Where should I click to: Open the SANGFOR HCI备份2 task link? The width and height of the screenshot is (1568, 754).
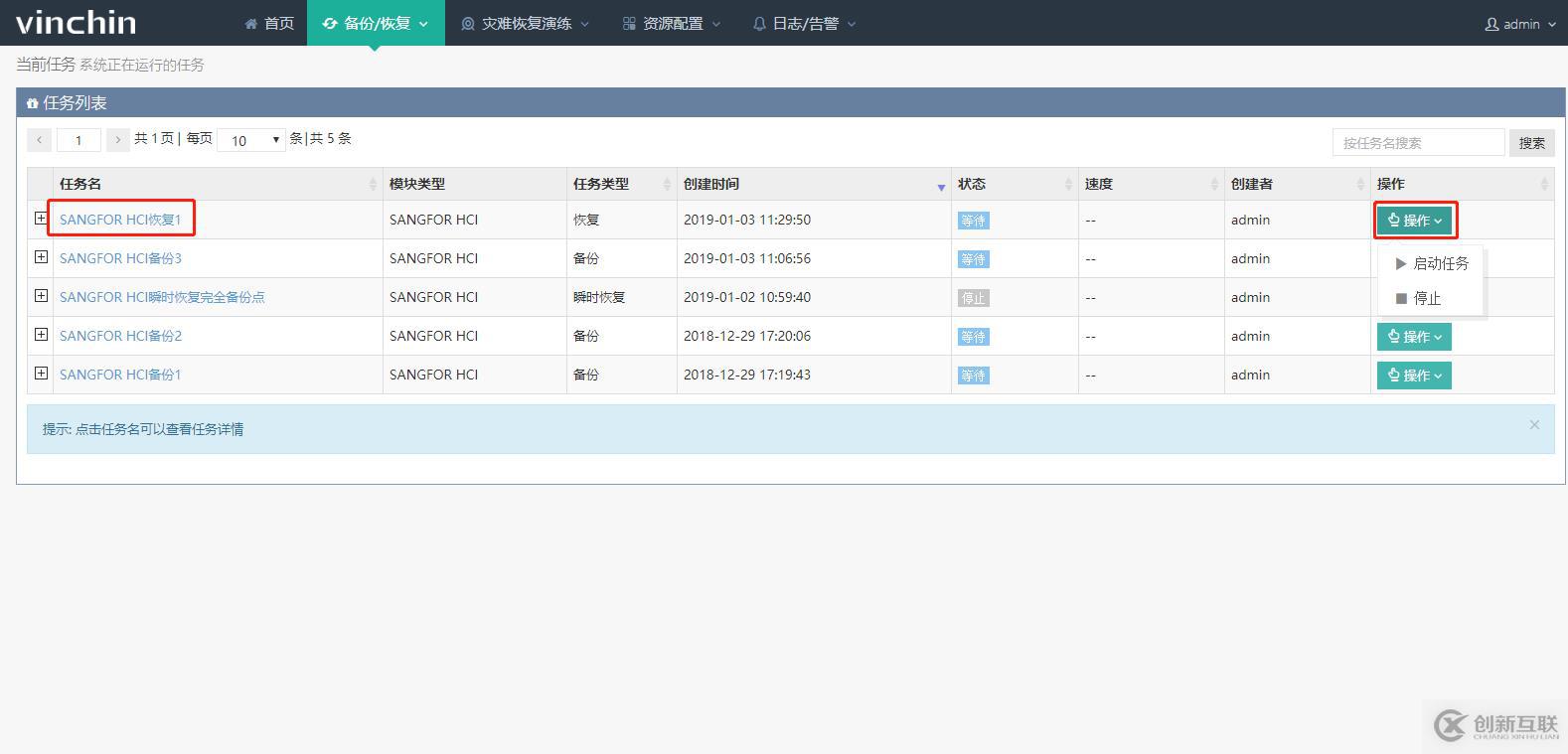pyautogui.click(x=120, y=336)
